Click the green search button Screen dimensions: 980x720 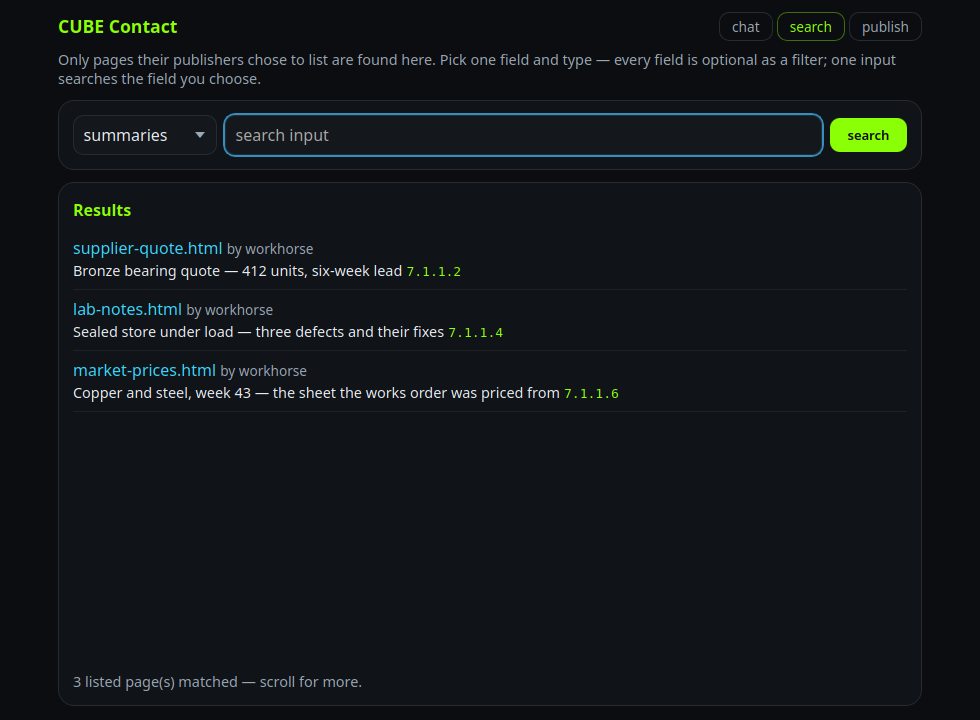[x=868, y=135]
